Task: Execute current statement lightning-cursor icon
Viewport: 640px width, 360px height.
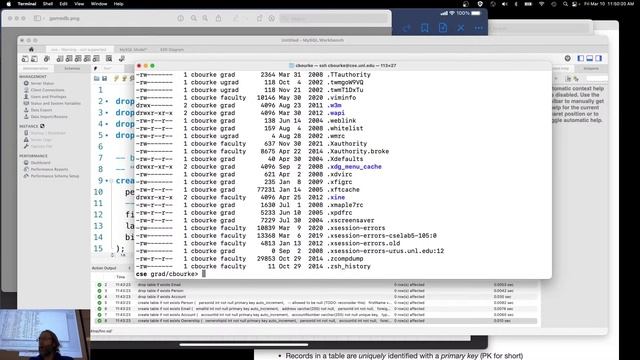Action: [x=124, y=78]
